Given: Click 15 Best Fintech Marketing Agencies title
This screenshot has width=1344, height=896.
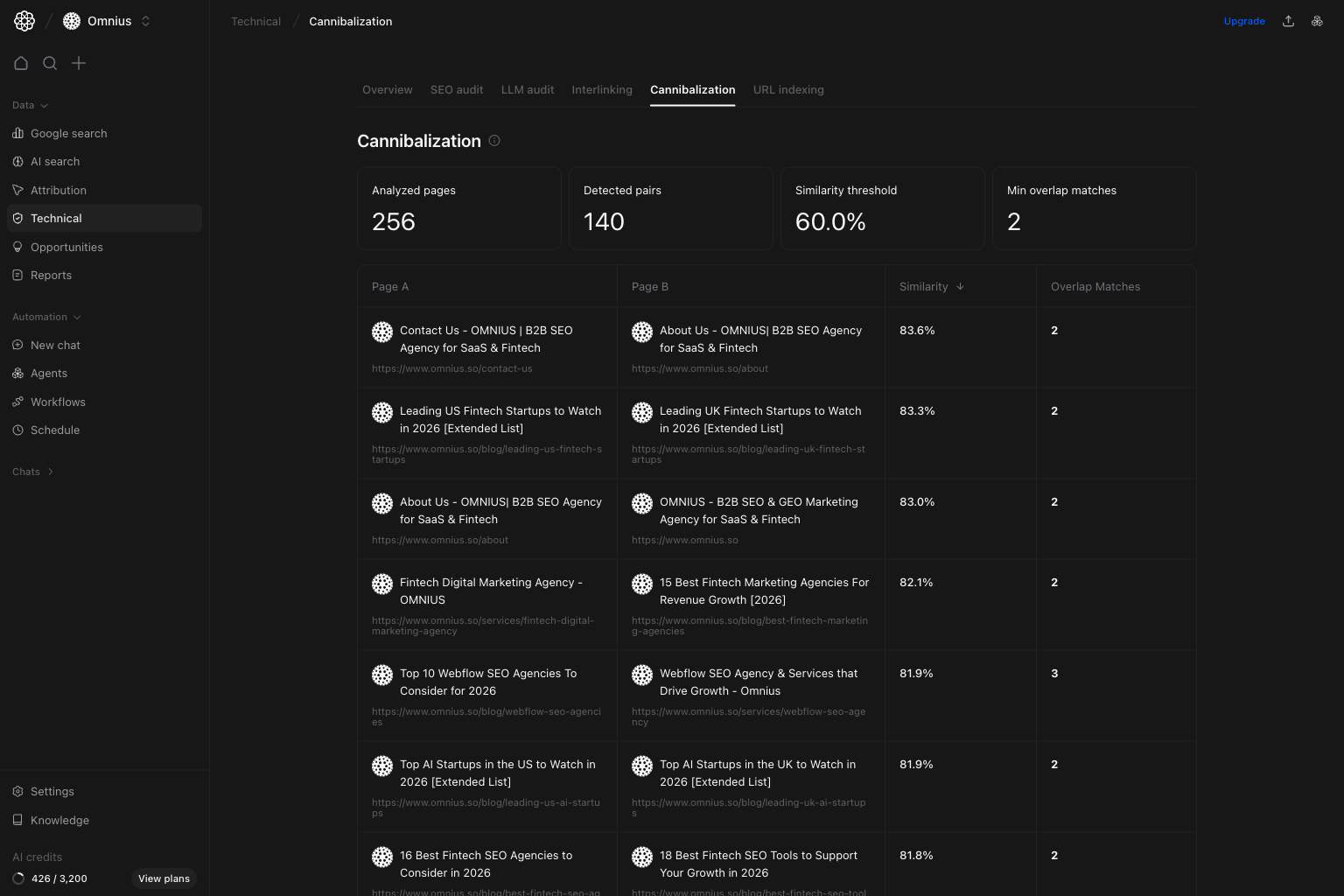Looking at the screenshot, I should [765, 591].
